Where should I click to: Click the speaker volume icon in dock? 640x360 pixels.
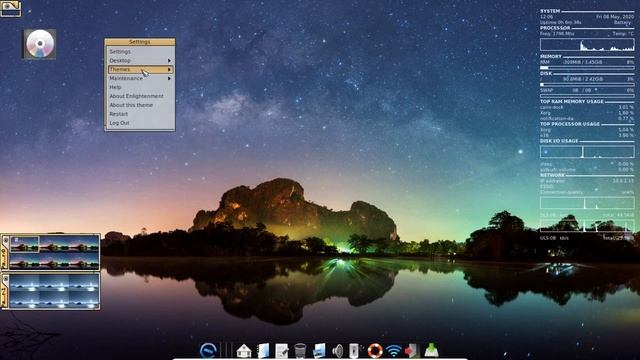(338, 351)
